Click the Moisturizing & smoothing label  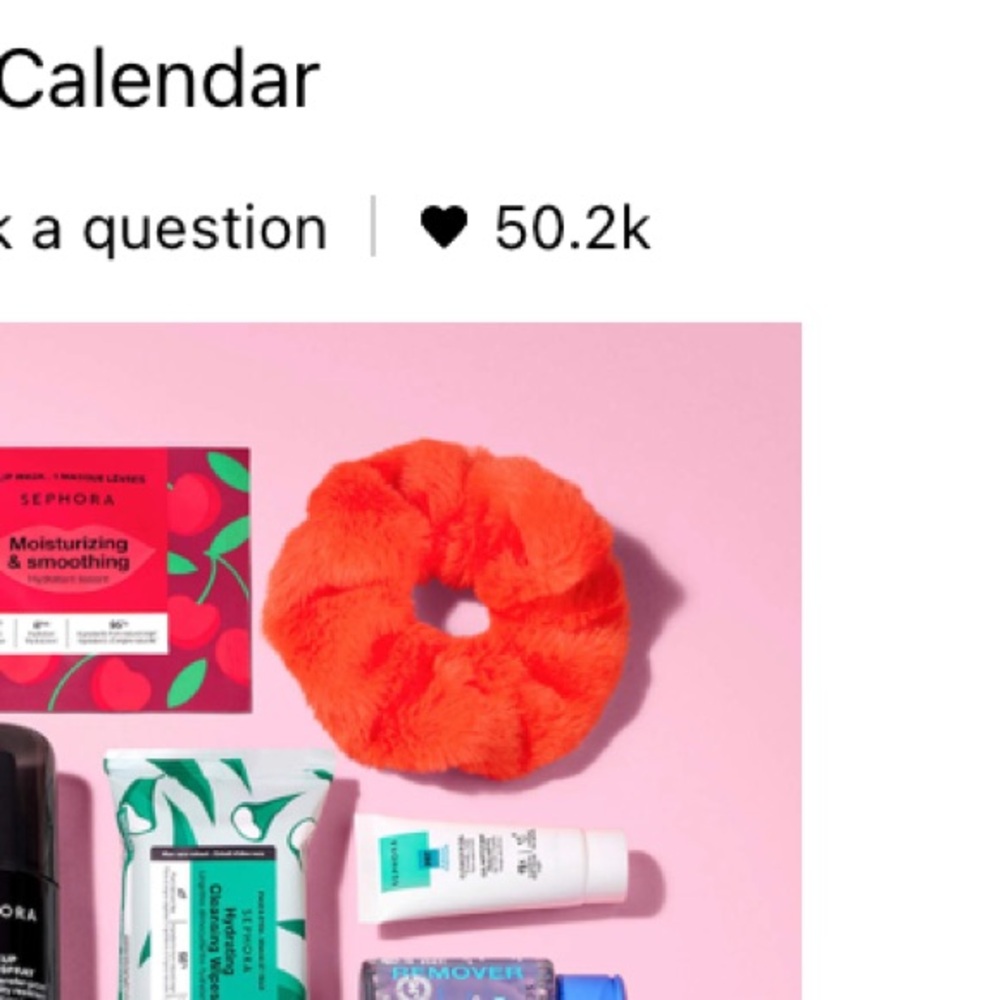tap(70, 552)
